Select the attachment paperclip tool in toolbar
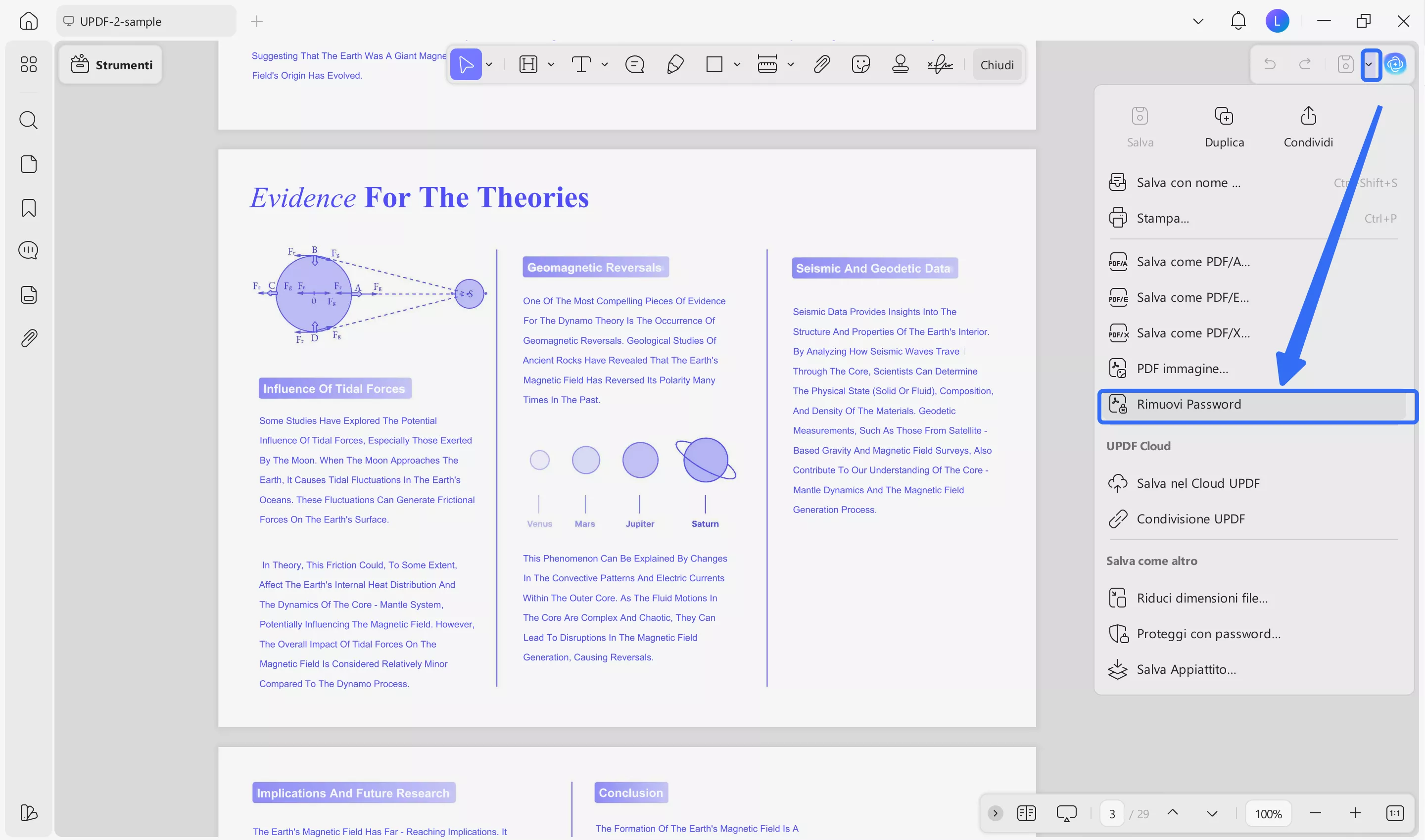The height and width of the screenshot is (840, 1425). tap(821, 64)
